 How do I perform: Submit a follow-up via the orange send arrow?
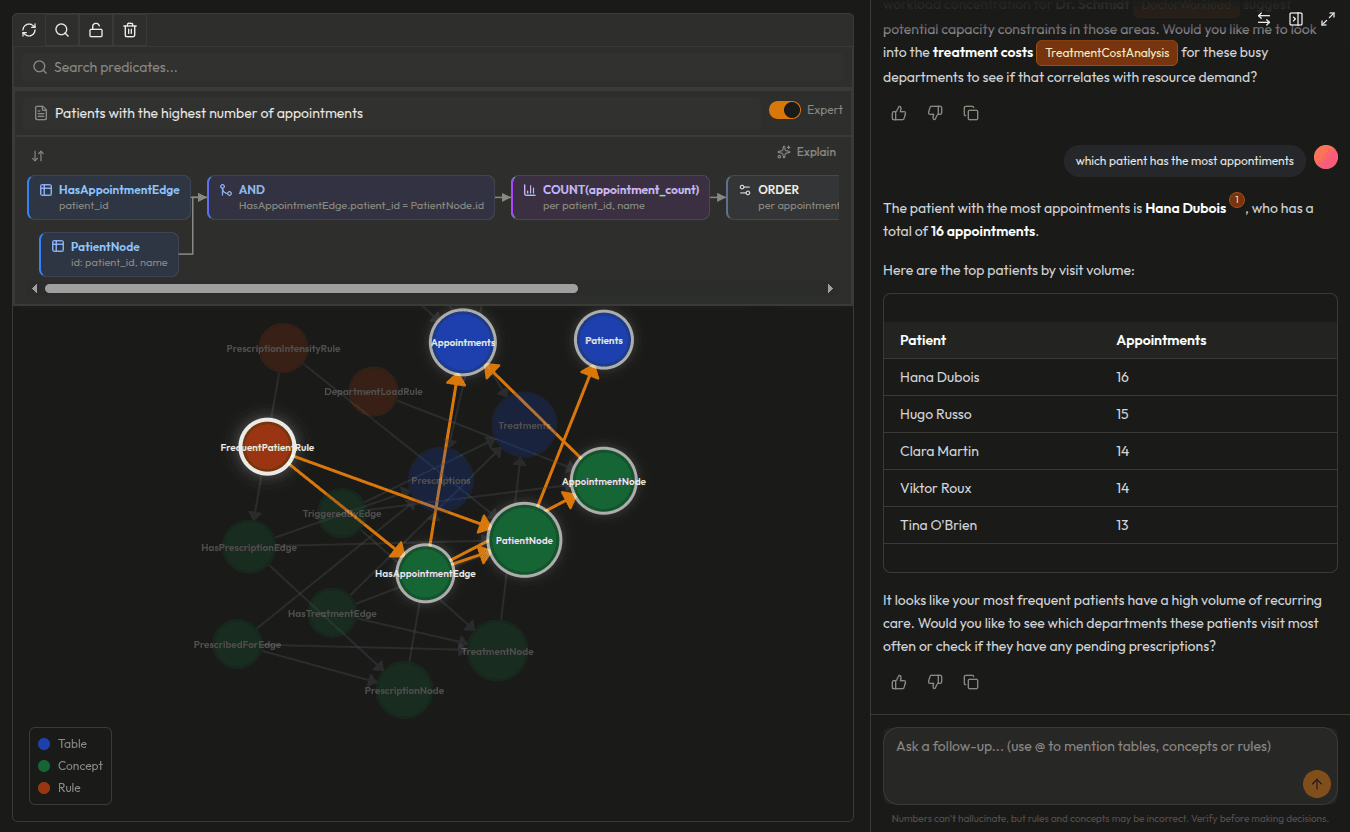1317,784
